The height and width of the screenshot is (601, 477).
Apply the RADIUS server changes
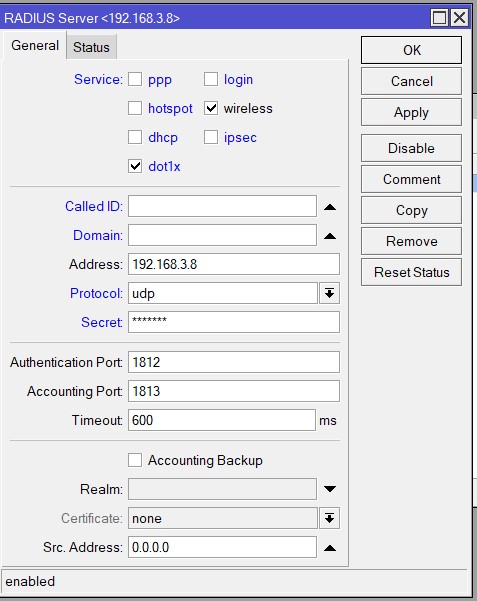tap(411, 112)
